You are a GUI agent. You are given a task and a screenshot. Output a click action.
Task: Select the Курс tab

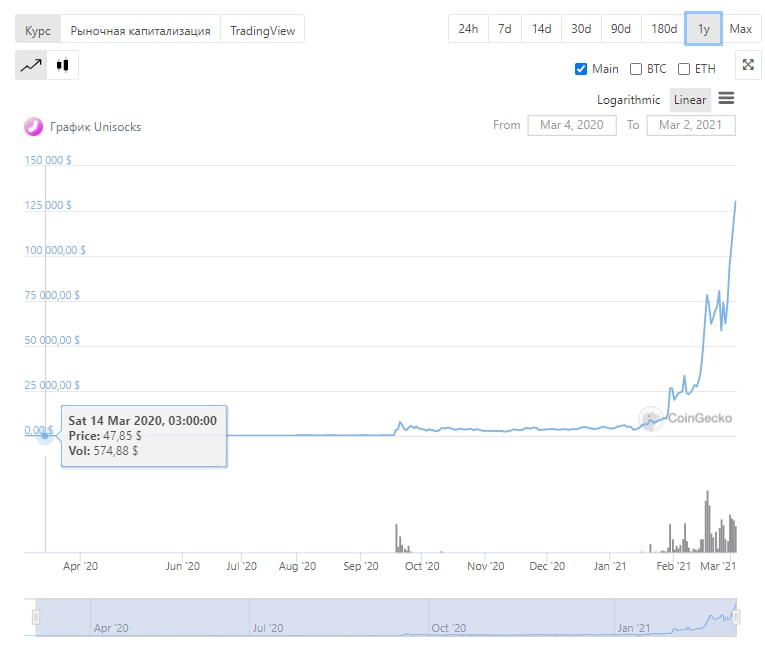click(38, 30)
